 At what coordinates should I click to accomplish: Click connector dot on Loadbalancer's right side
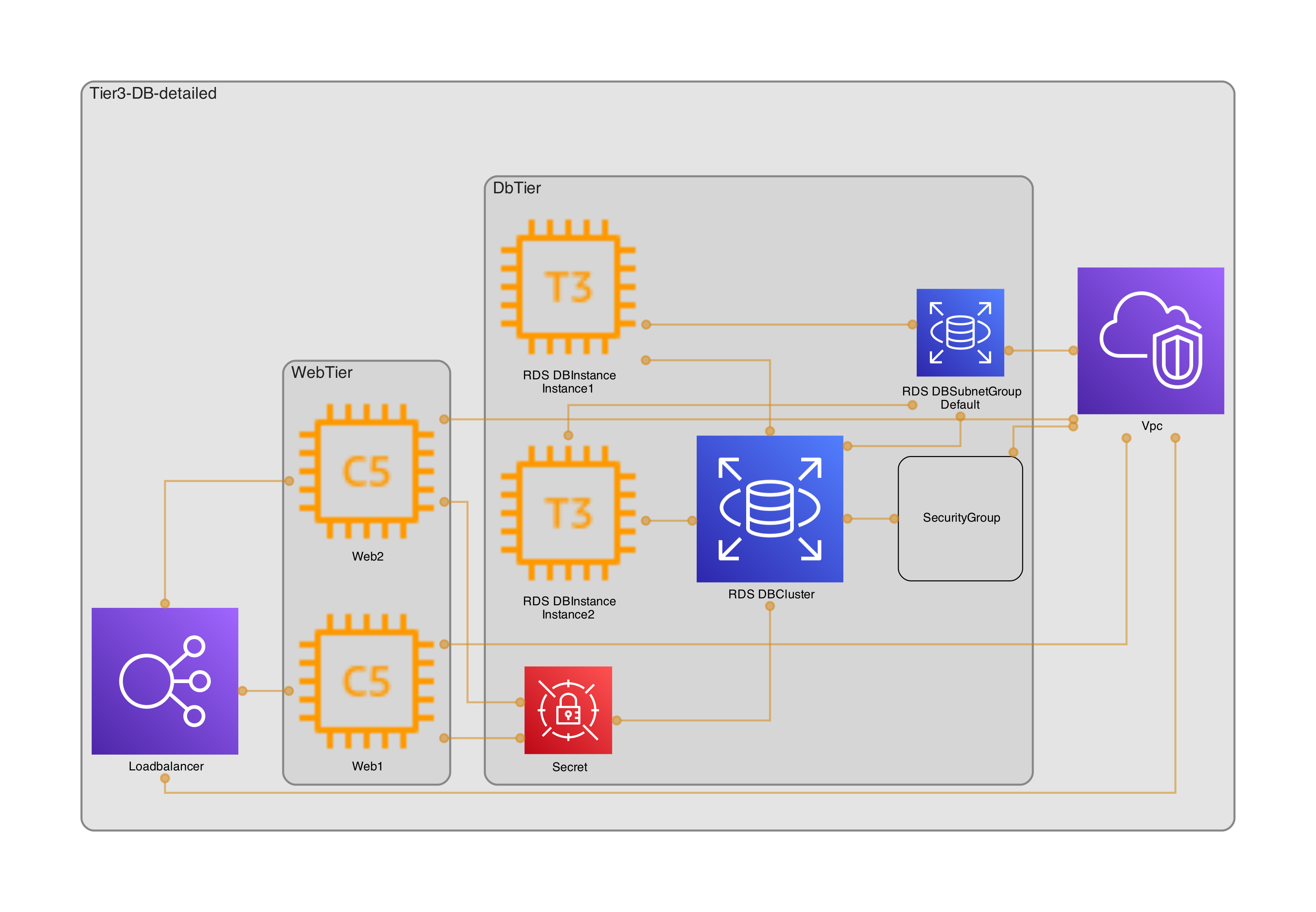click(x=243, y=691)
